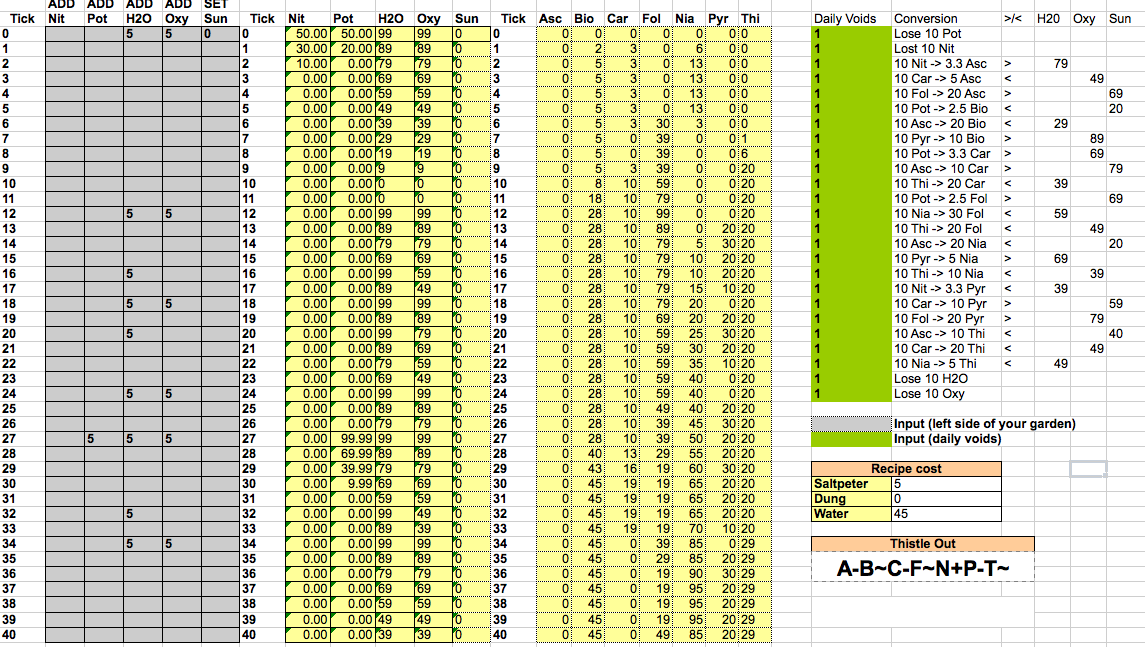
Task: Select the Daily Voids column header
Action: (851, 19)
